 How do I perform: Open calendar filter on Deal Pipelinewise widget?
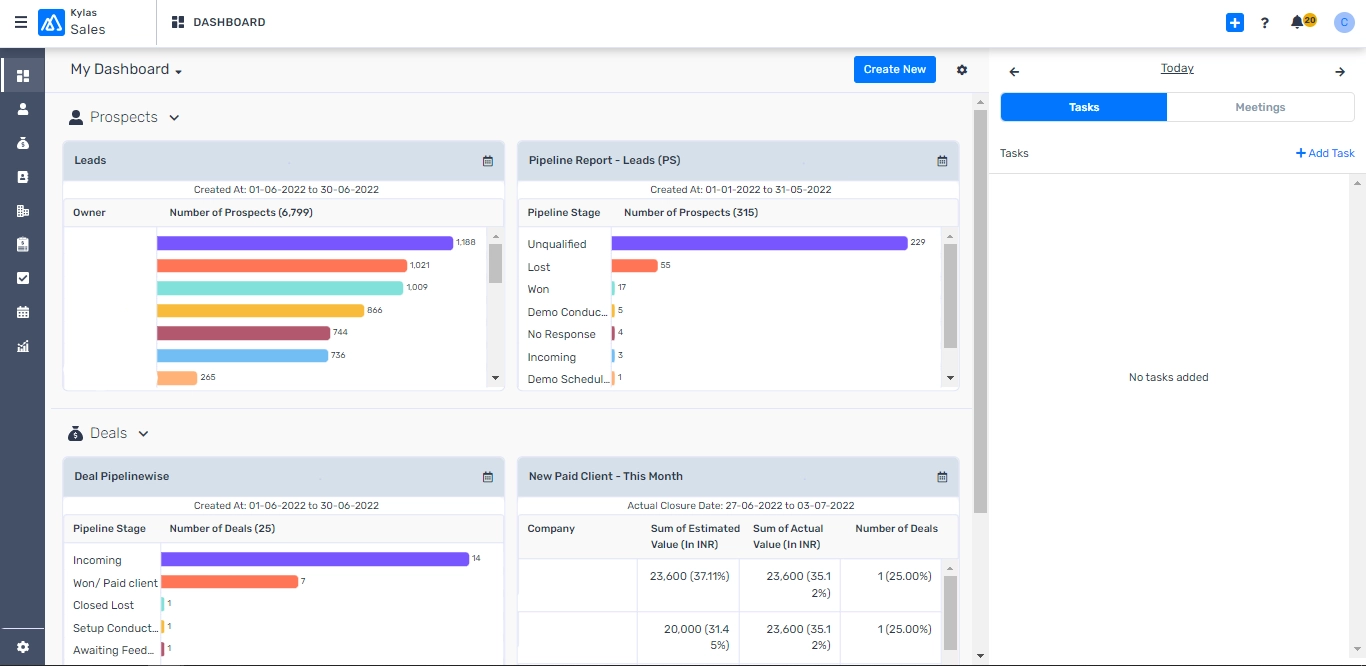[x=488, y=477]
